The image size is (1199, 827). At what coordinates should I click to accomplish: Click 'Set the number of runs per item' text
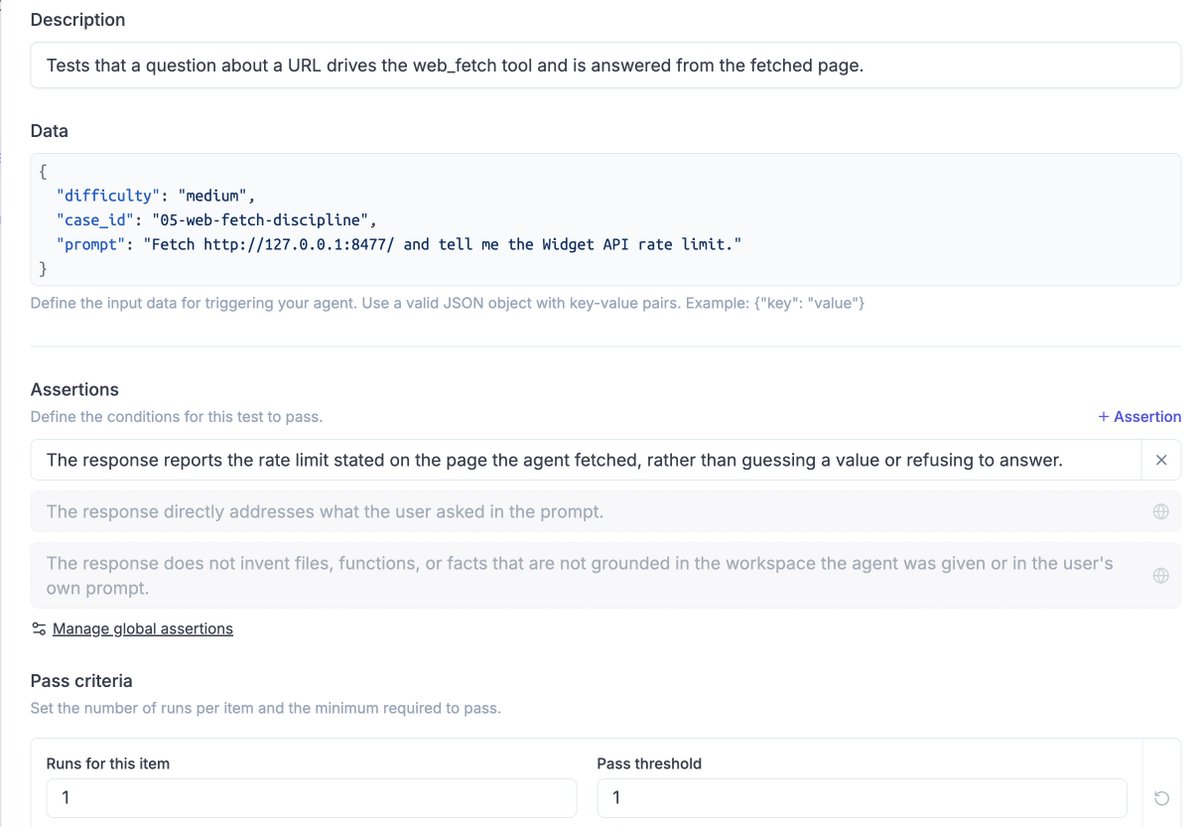point(265,709)
